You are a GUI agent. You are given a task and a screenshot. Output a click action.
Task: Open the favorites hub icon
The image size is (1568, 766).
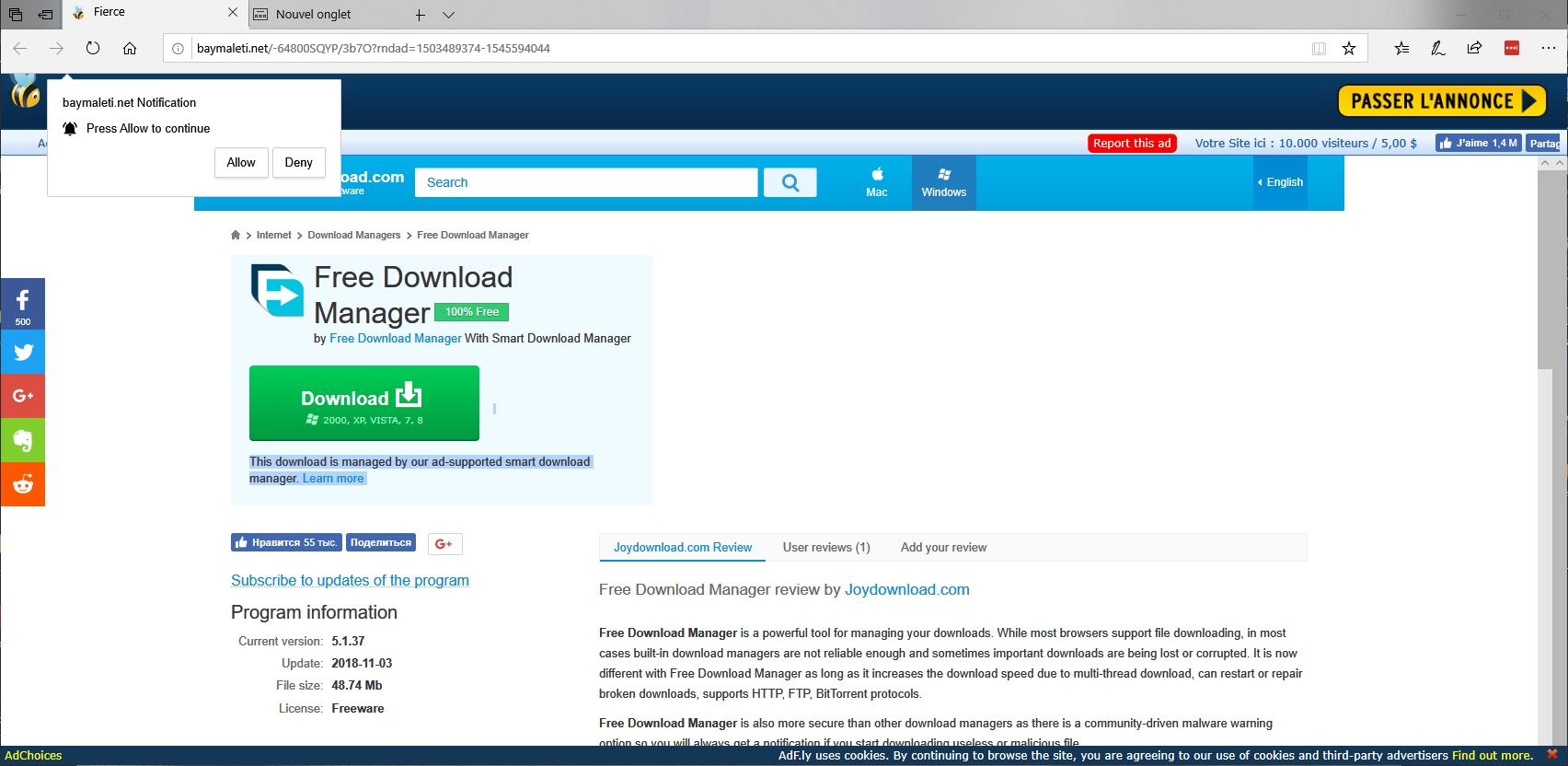pyautogui.click(x=1401, y=48)
